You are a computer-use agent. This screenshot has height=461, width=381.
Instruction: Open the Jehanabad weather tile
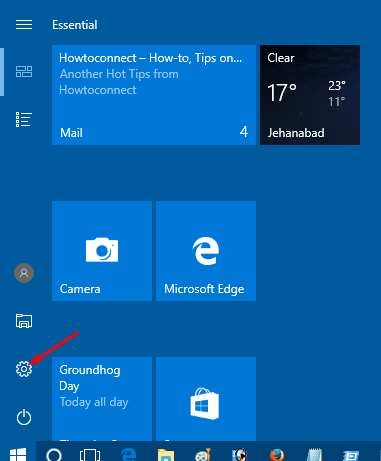(310, 95)
